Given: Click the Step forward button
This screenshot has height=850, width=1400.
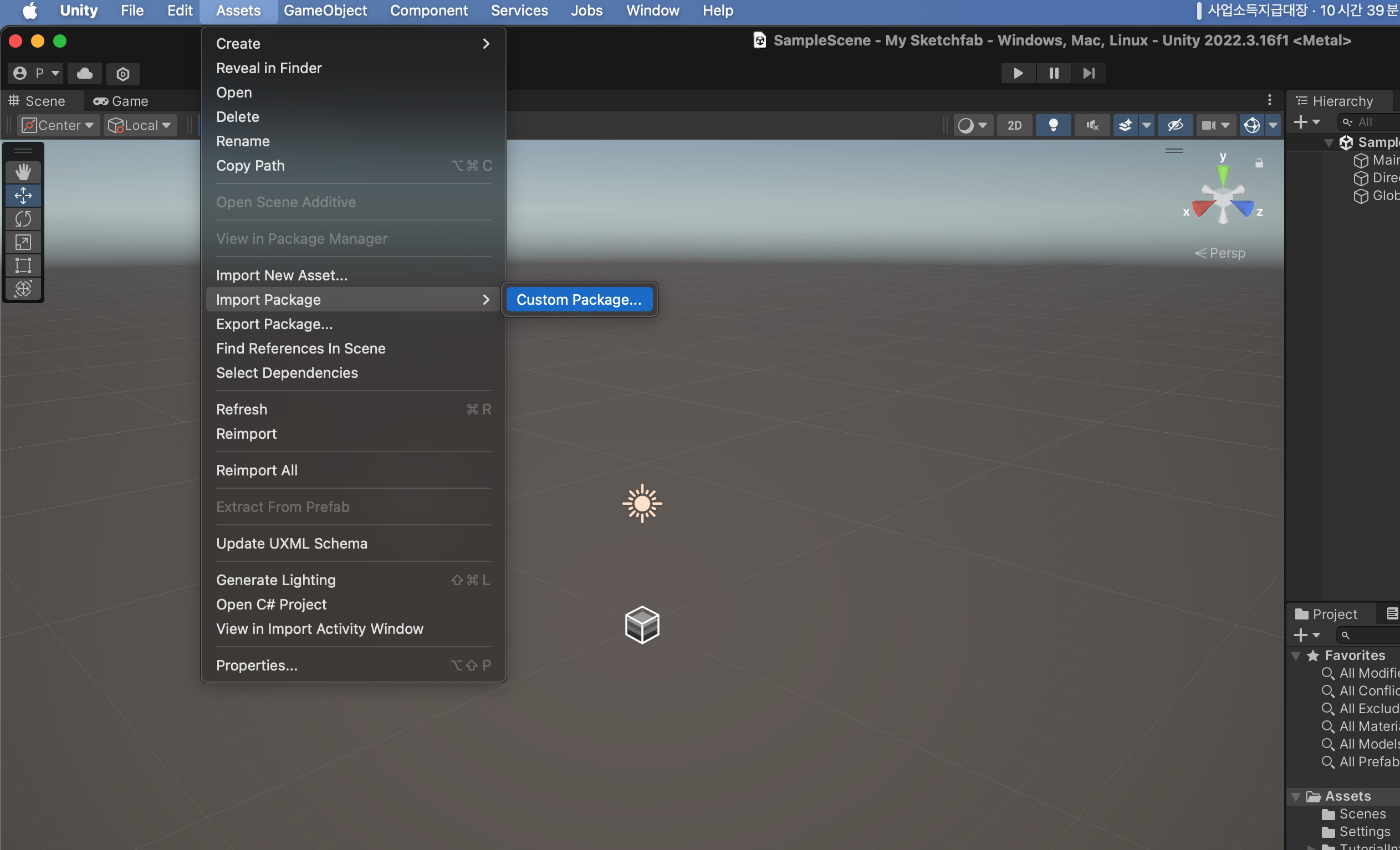Looking at the screenshot, I should pos(1088,73).
